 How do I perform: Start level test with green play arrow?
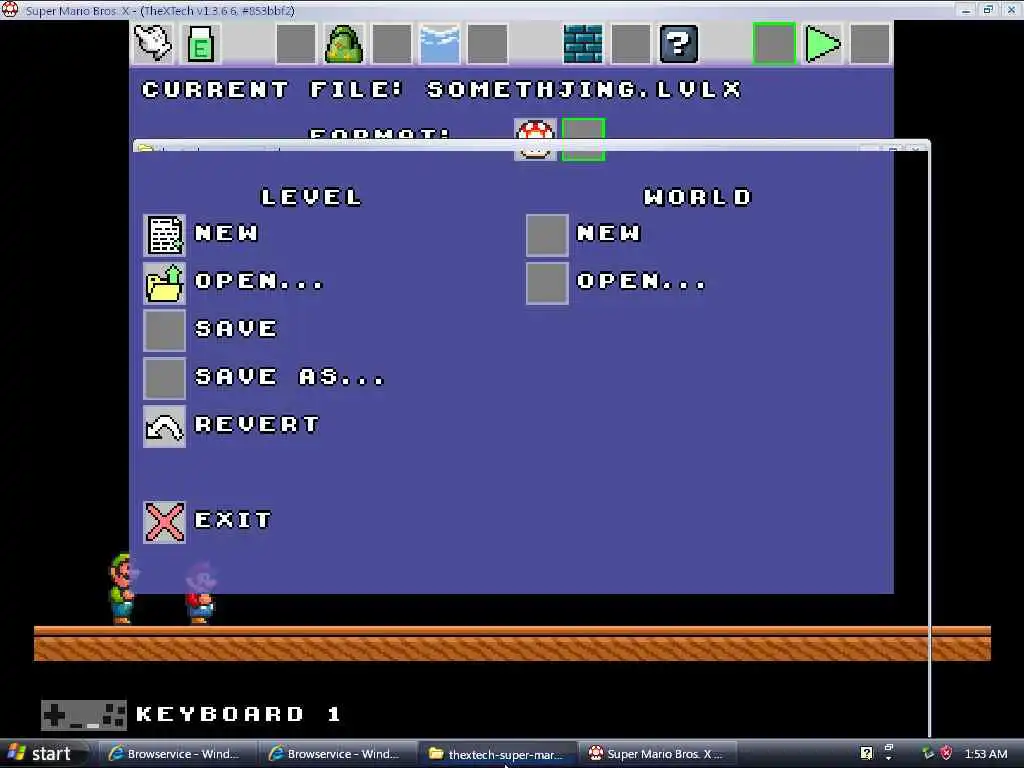[x=822, y=44]
